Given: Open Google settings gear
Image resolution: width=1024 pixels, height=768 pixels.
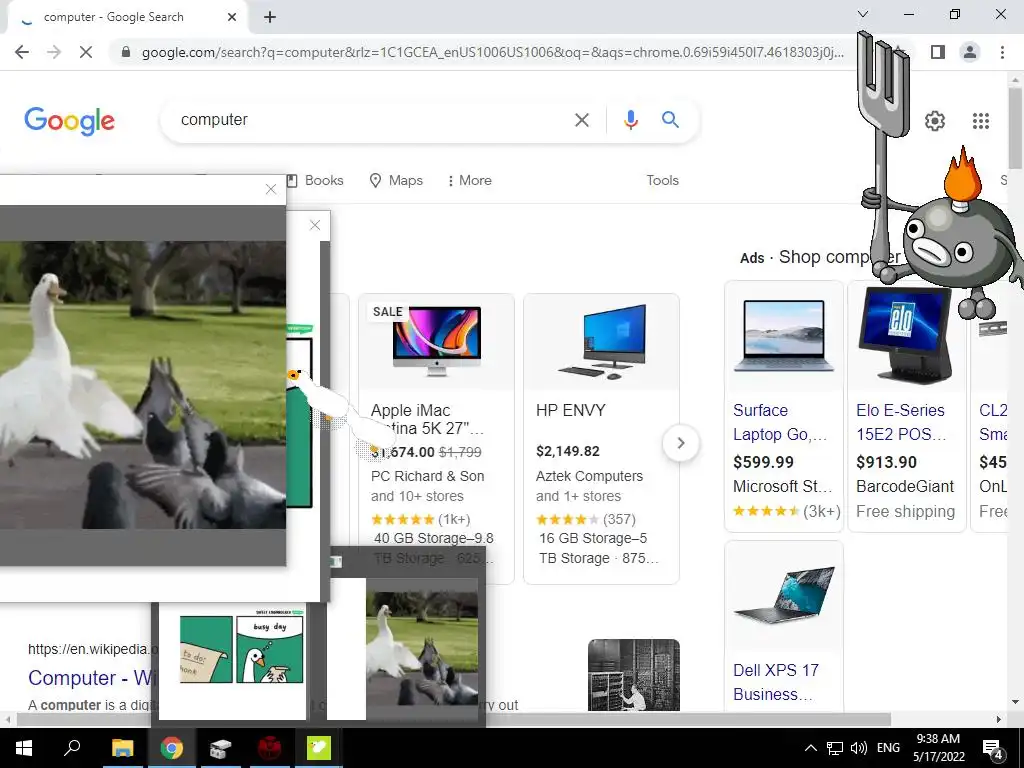Looking at the screenshot, I should tap(935, 121).
